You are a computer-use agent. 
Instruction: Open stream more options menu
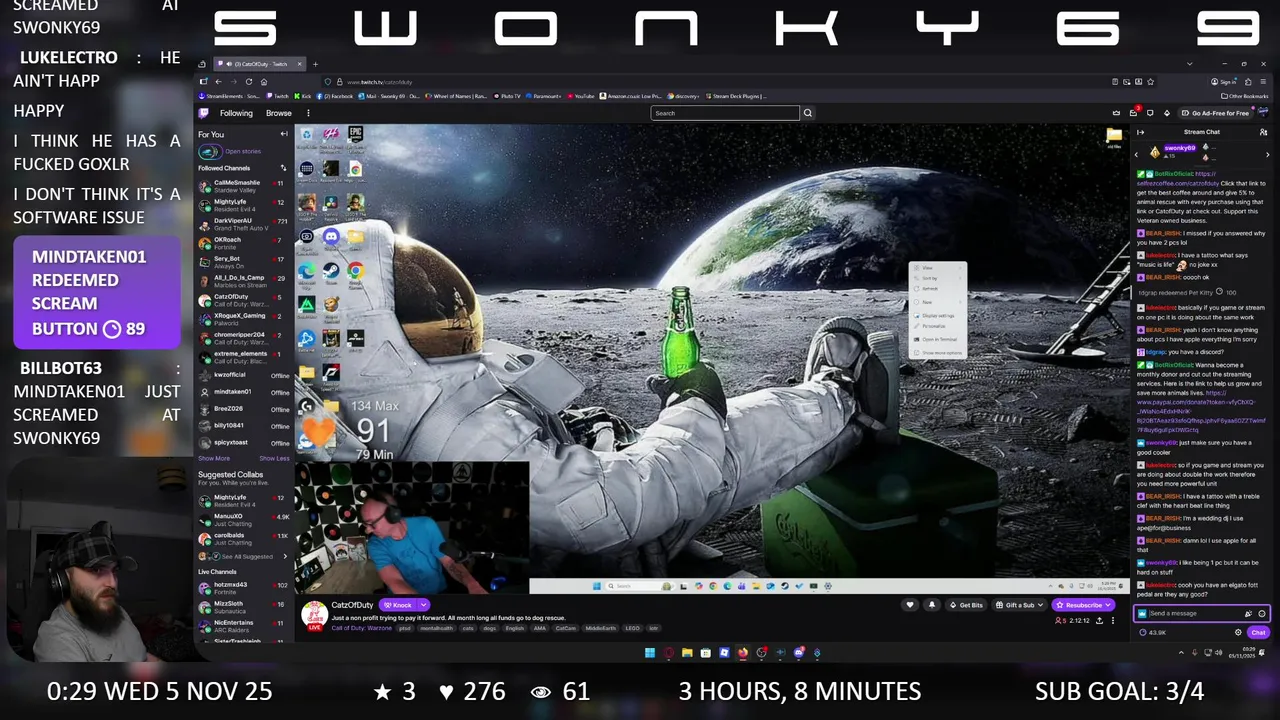(1115, 621)
